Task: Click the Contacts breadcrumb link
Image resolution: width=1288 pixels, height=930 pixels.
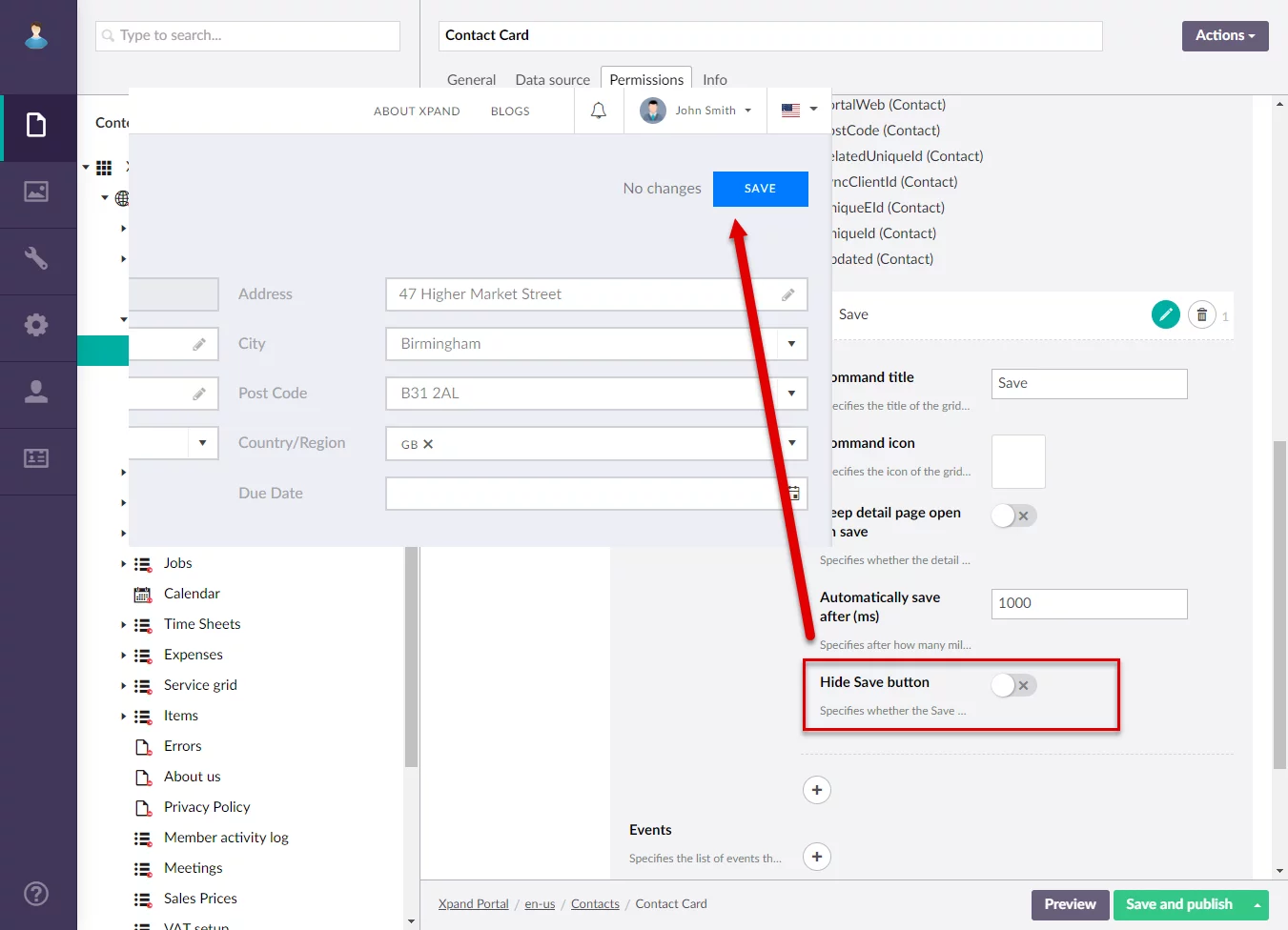Action: [x=595, y=904]
